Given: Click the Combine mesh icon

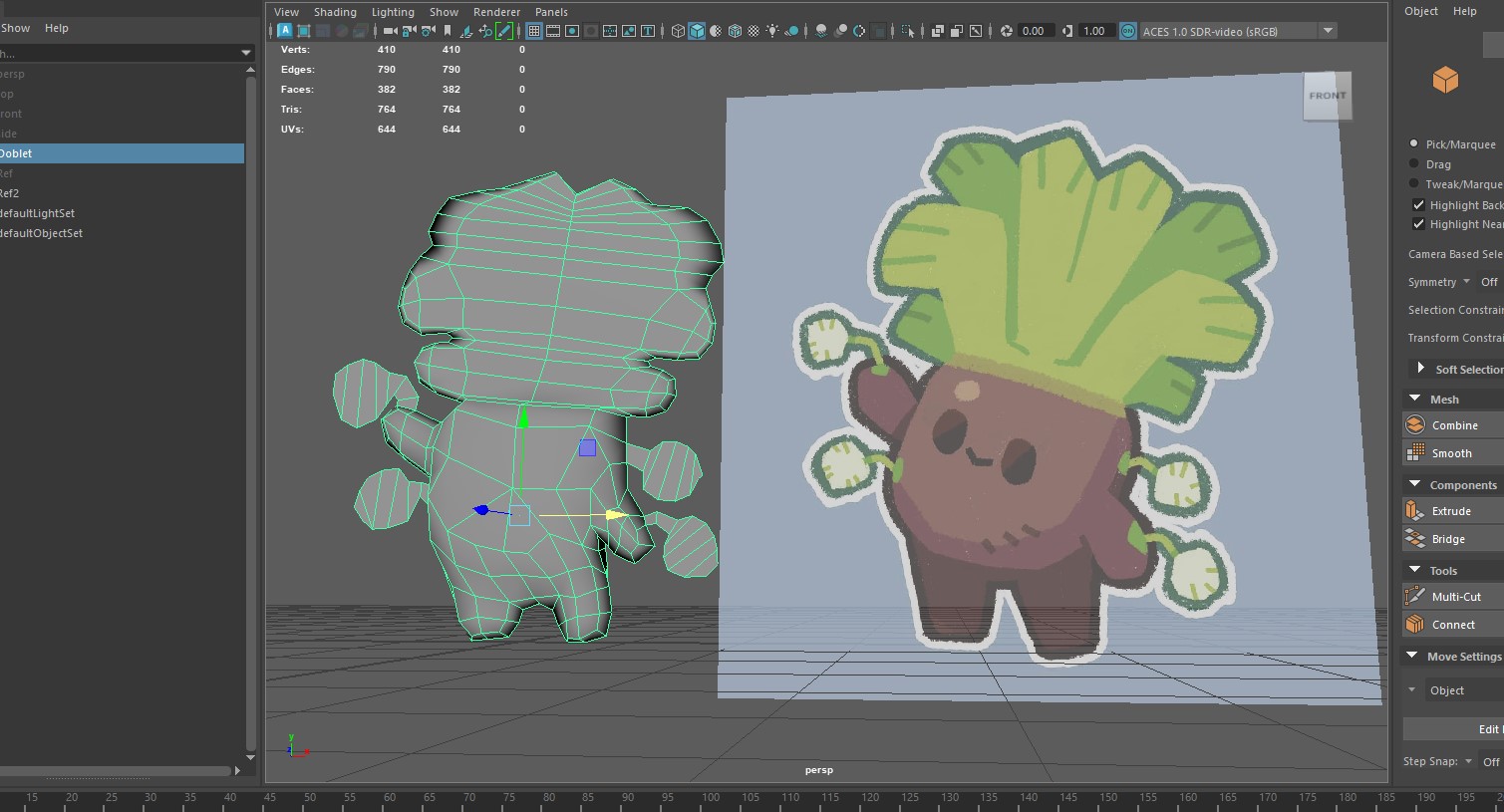Looking at the screenshot, I should click(1415, 424).
